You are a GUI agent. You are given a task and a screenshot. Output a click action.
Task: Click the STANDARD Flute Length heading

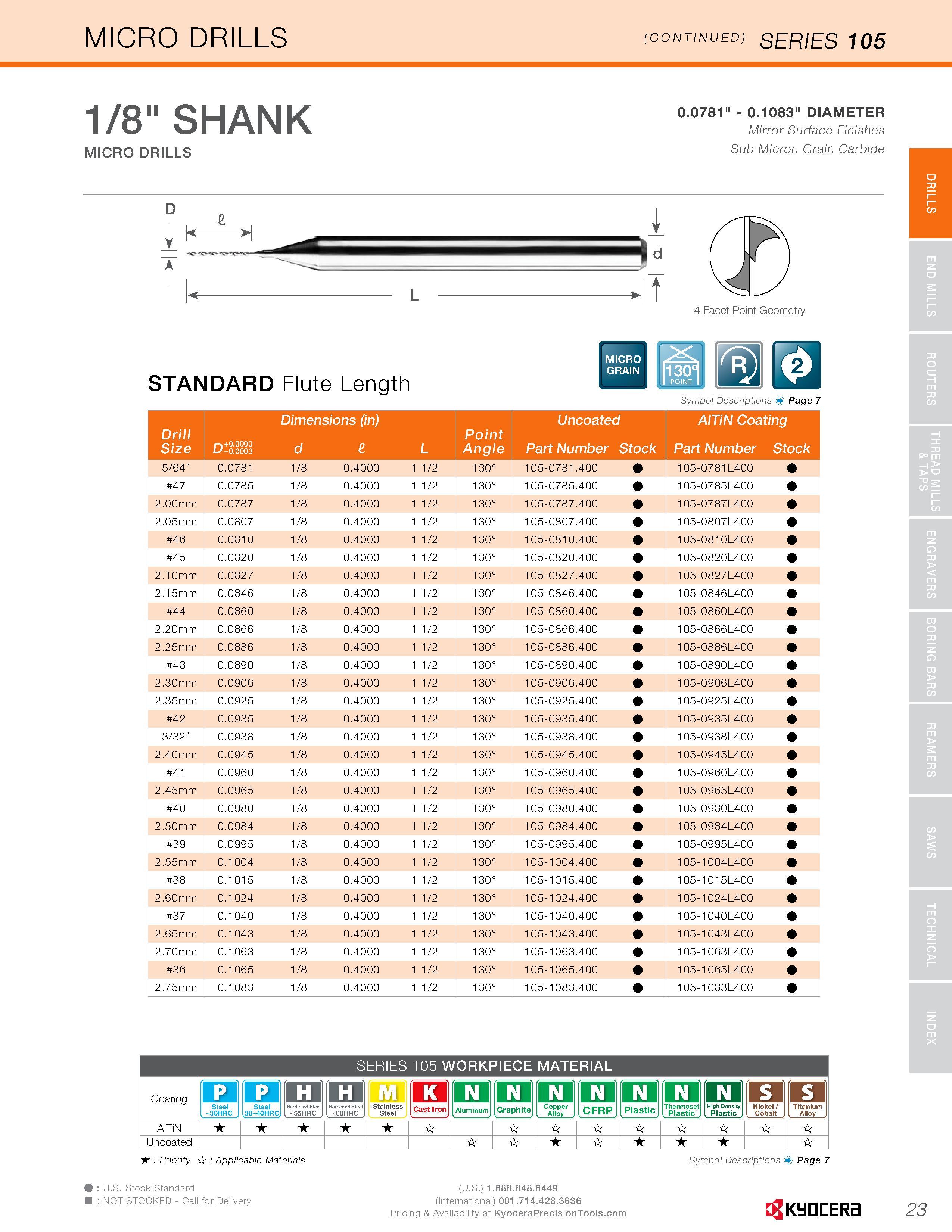tap(279, 384)
